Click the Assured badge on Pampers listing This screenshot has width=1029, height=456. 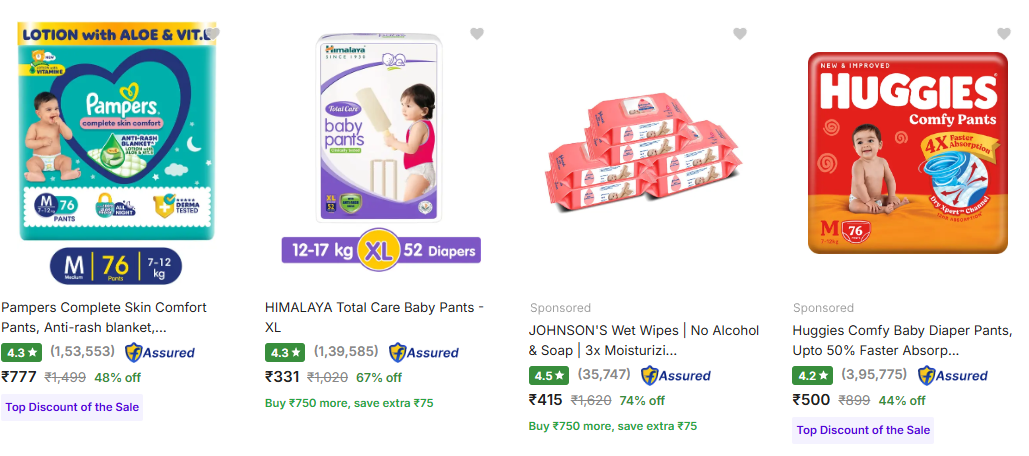pyautogui.click(x=160, y=353)
